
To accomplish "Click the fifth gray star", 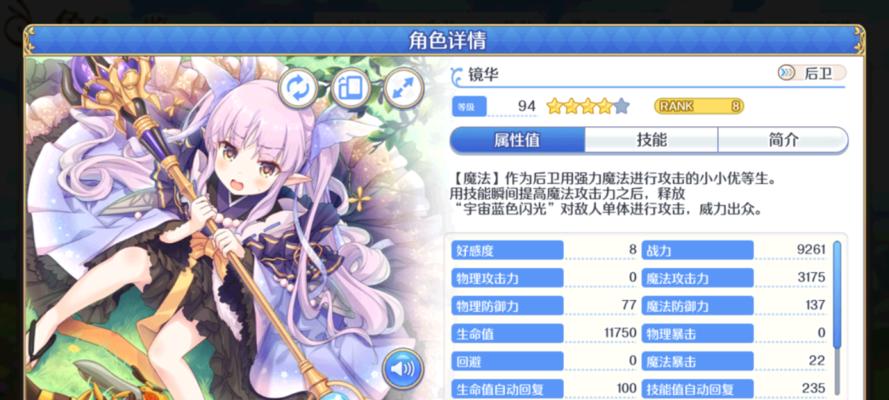I will pos(622,106).
